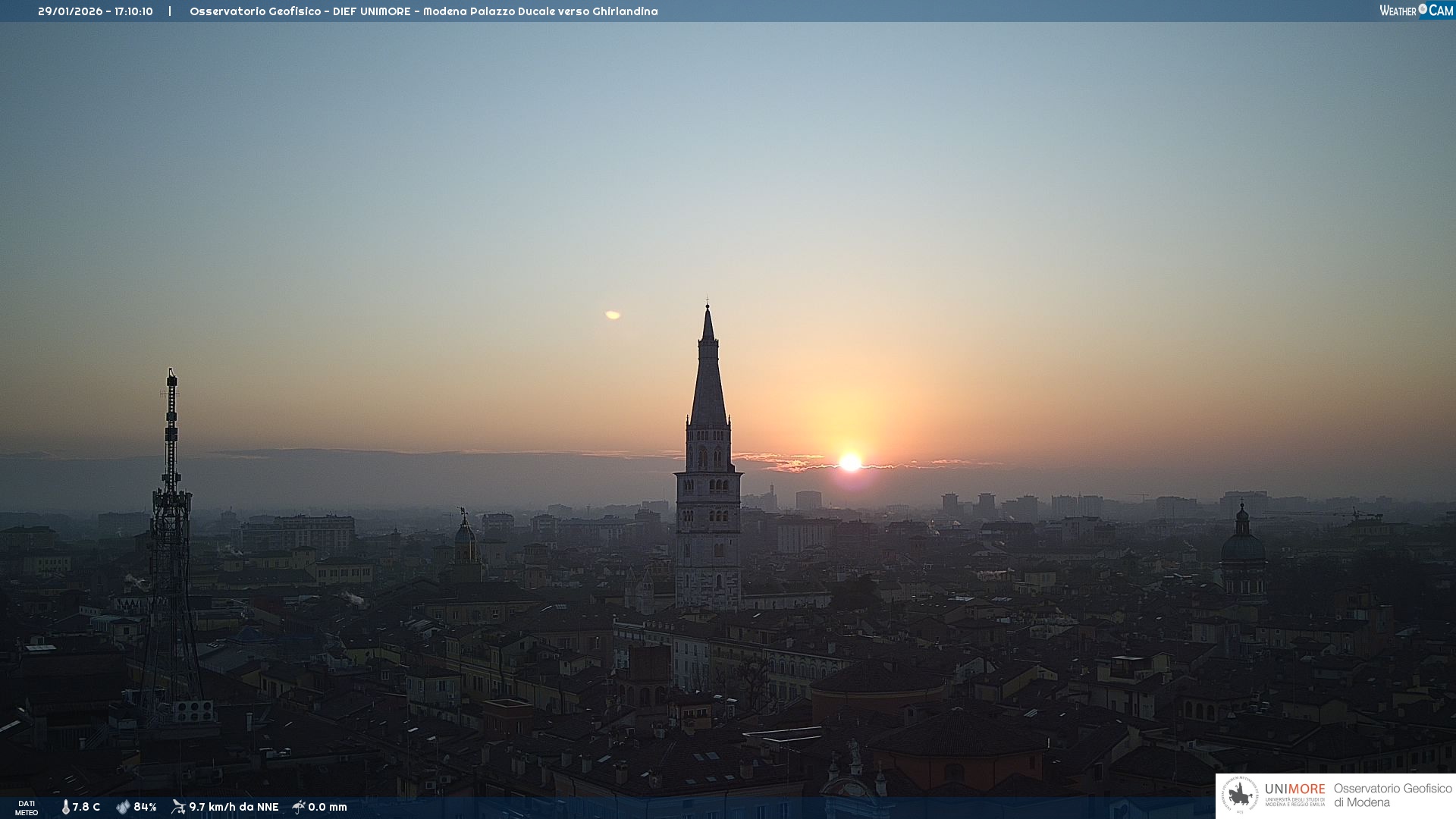Click the setting sun on the horizon
The height and width of the screenshot is (819, 1456).
850,462
